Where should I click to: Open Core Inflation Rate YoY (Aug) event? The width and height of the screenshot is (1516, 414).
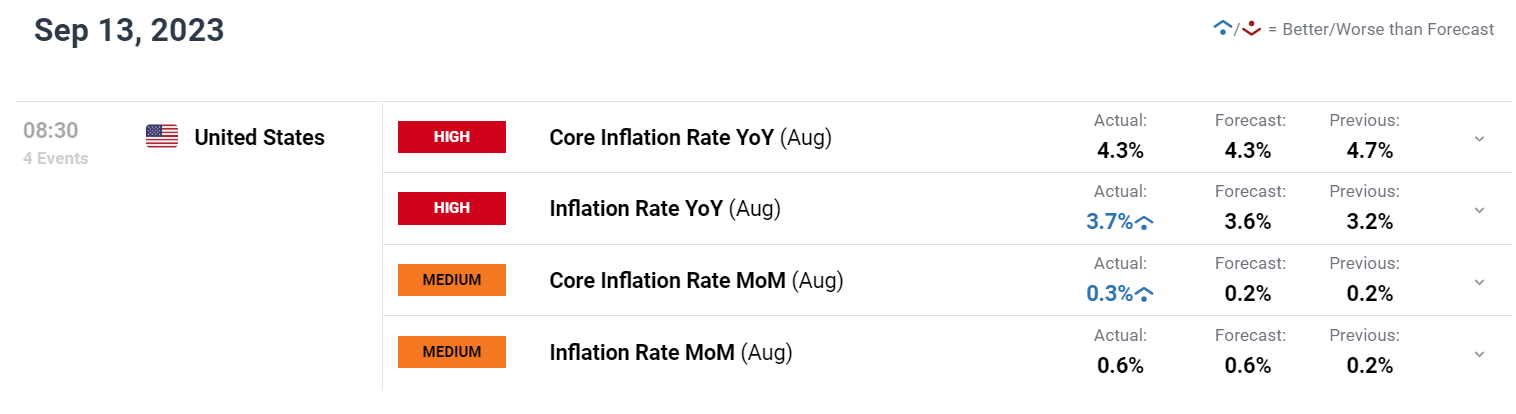pos(690,138)
